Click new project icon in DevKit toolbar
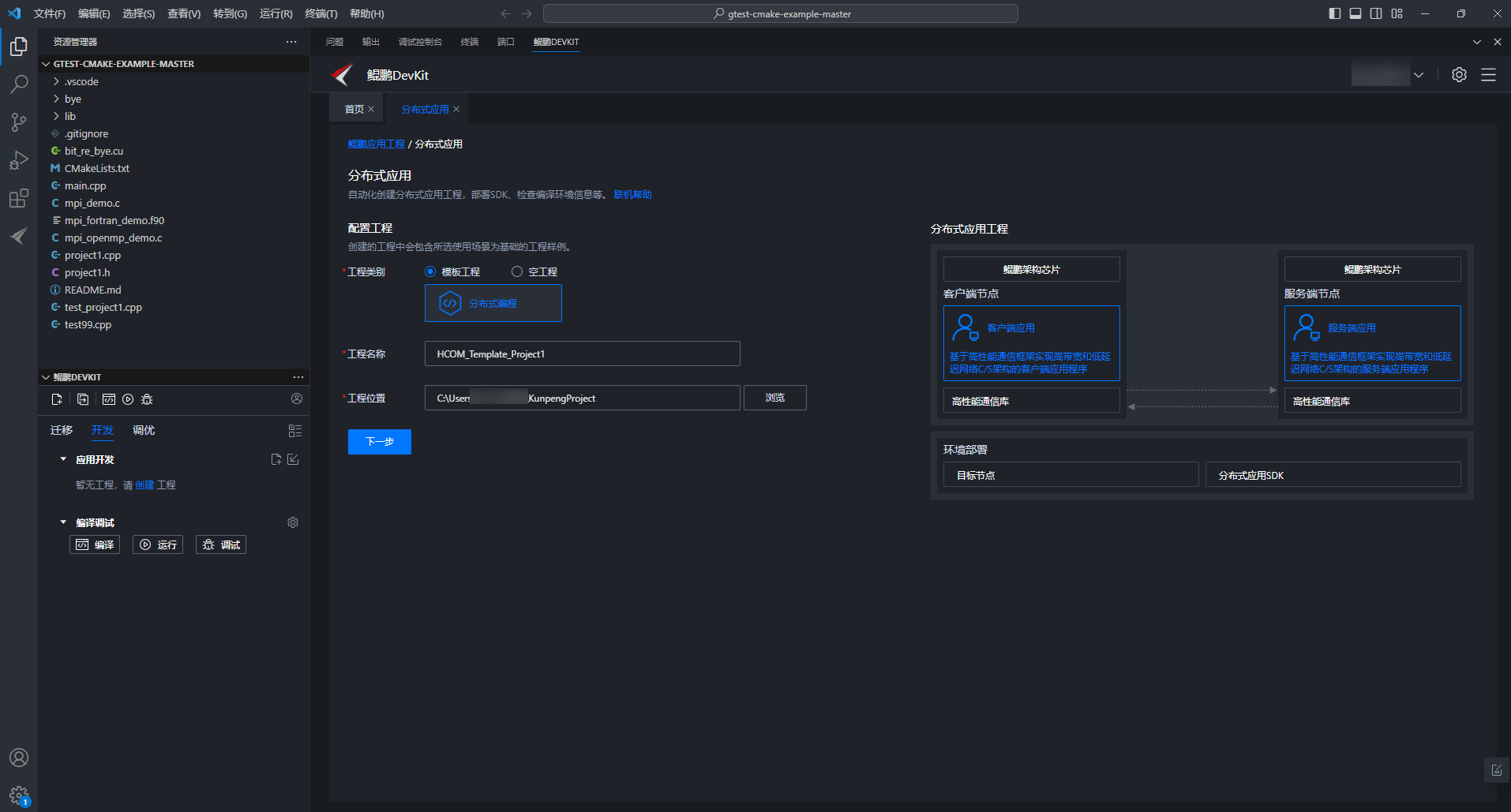This screenshot has height=812, width=1511. [x=57, y=399]
